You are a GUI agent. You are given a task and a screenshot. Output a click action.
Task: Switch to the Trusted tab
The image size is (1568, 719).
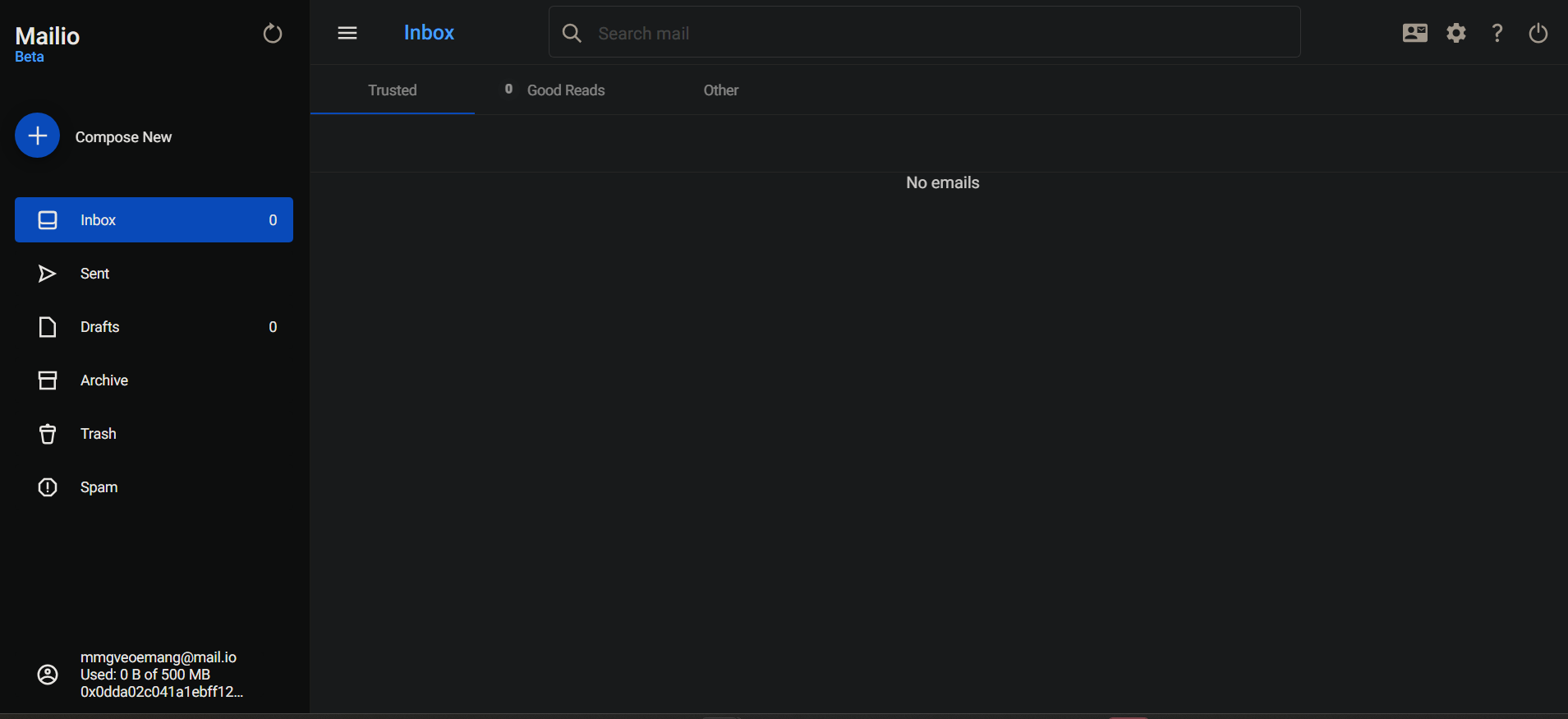[392, 90]
